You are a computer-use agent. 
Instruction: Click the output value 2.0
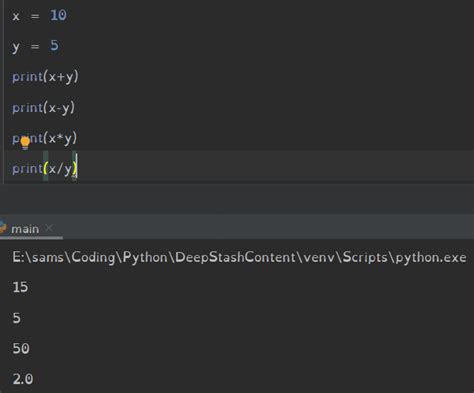[x=23, y=379]
